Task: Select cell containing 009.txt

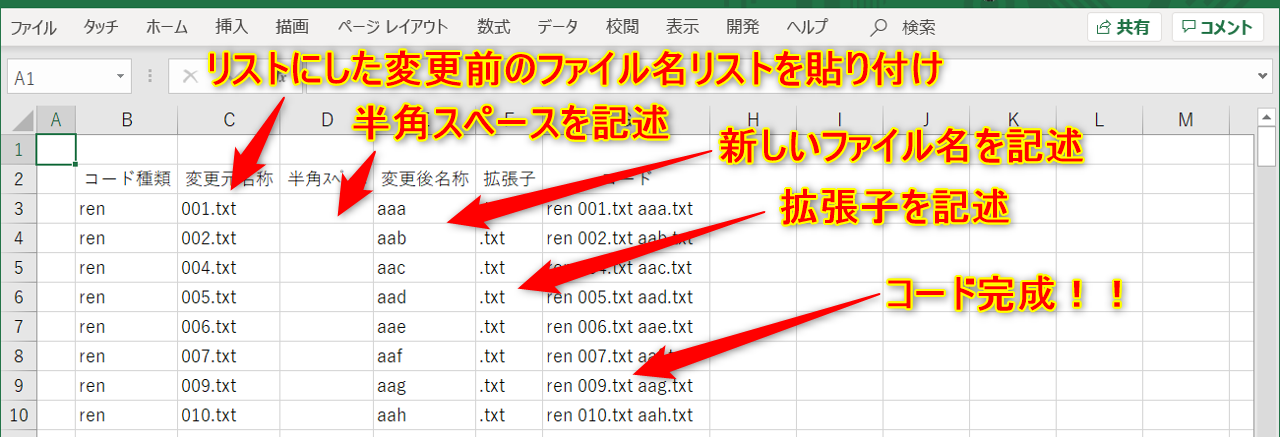Action: (229, 386)
